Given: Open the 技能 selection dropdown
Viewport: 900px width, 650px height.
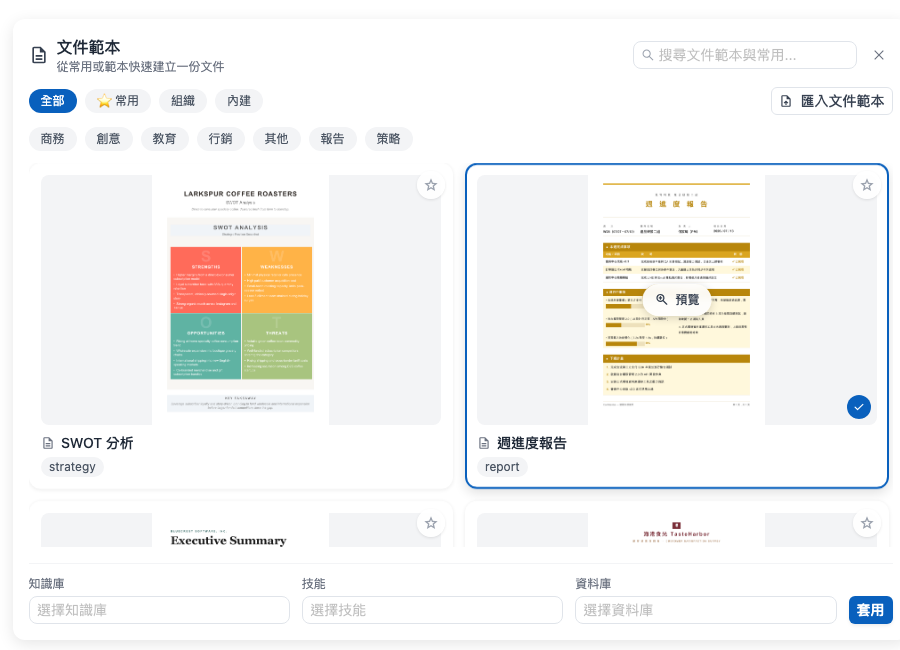Looking at the screenshot, I should (432, 610).
